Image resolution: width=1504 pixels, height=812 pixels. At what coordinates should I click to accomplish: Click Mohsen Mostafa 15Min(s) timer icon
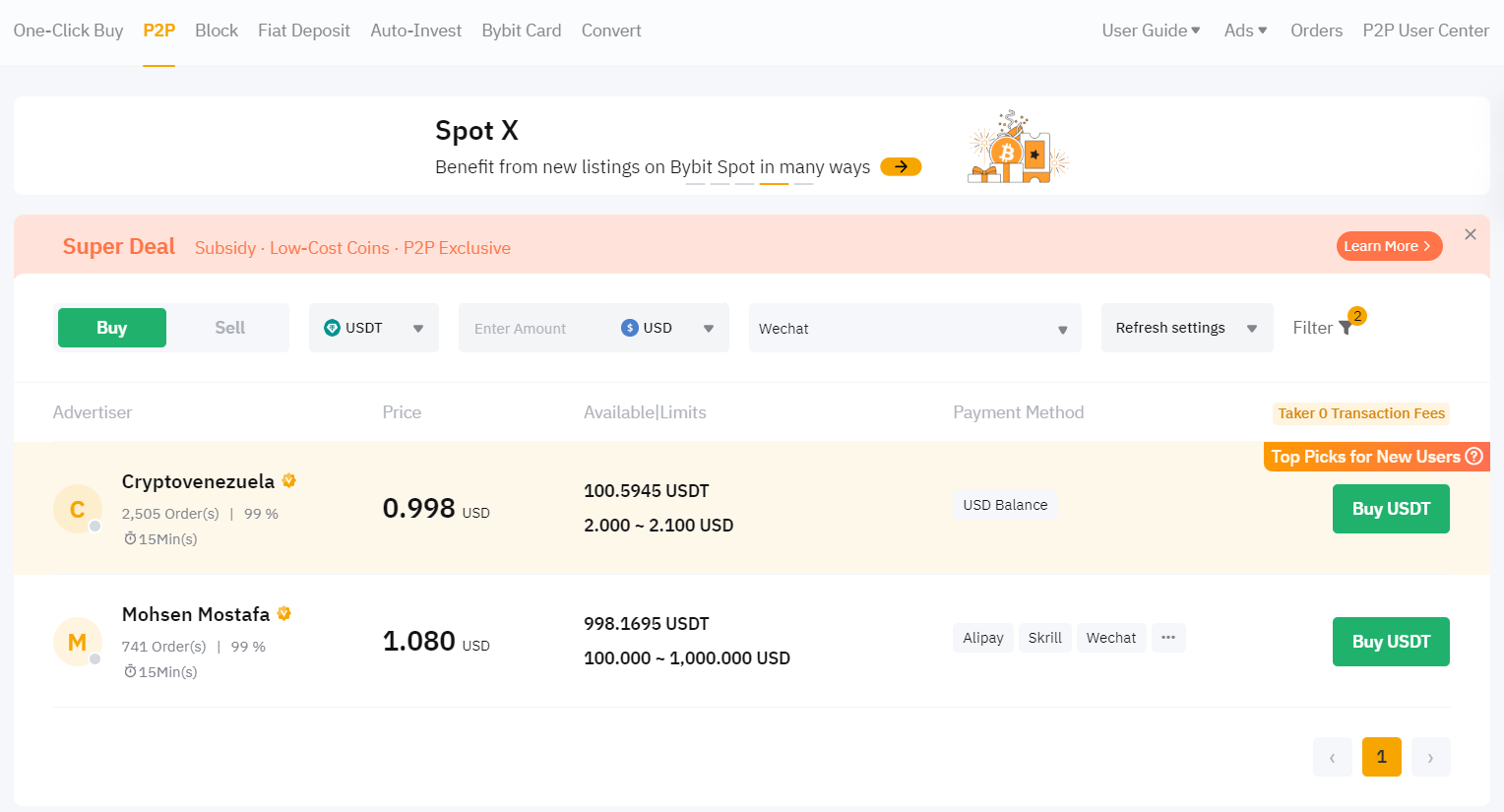coord(130,671)
